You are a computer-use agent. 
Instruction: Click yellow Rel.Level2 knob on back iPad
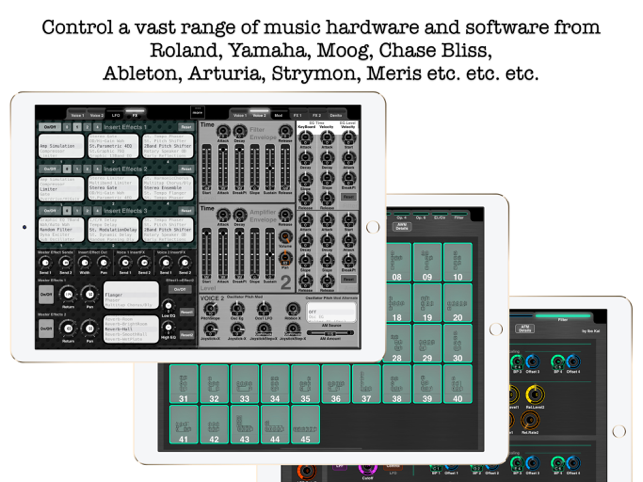(x=535, y=395)
